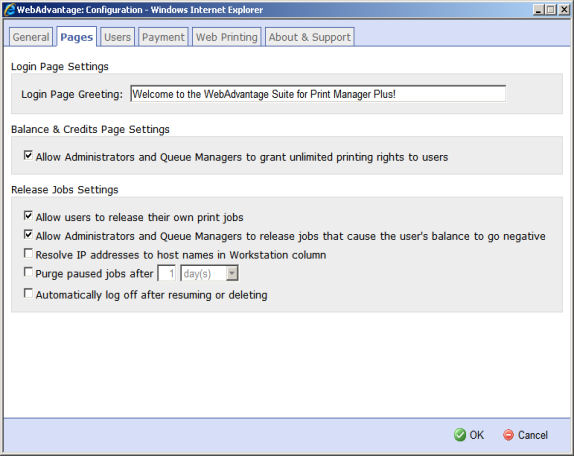
Task: Maximize the Configuration window
Action: (x=550, y=10)
